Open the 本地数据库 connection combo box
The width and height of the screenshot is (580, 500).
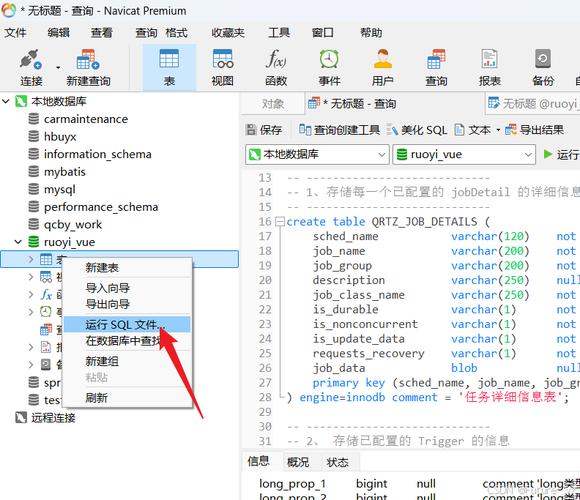(317, 154)
